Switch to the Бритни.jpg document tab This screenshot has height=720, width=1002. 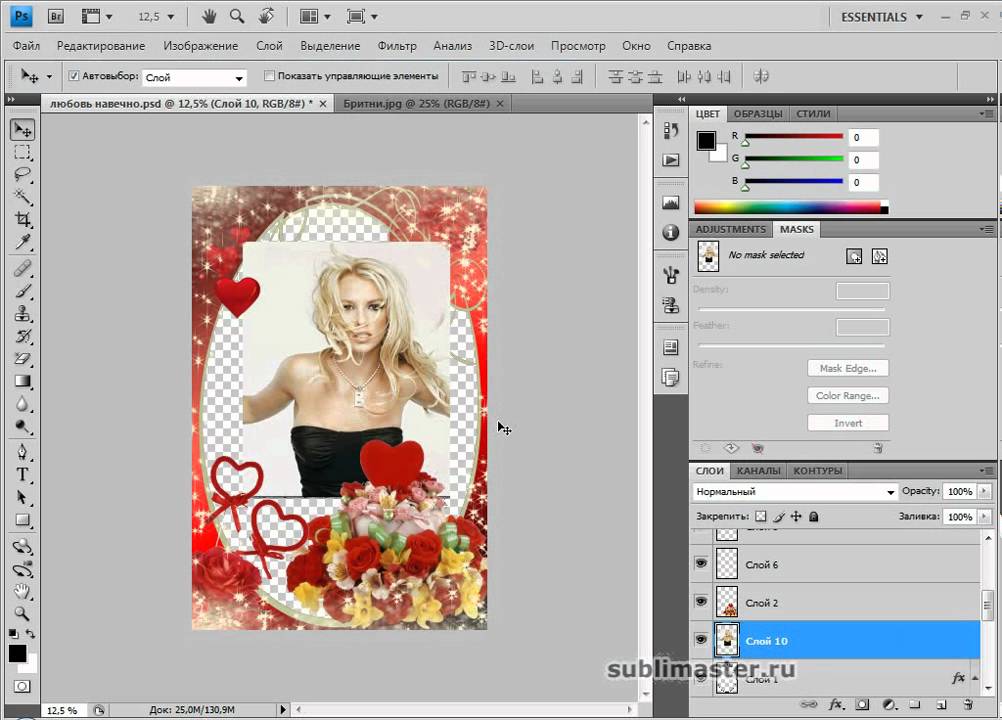[416, 103]
